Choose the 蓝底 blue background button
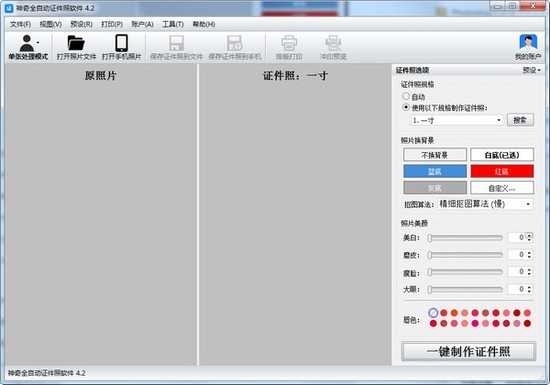The image size is (550, 385). coord(435,171)
